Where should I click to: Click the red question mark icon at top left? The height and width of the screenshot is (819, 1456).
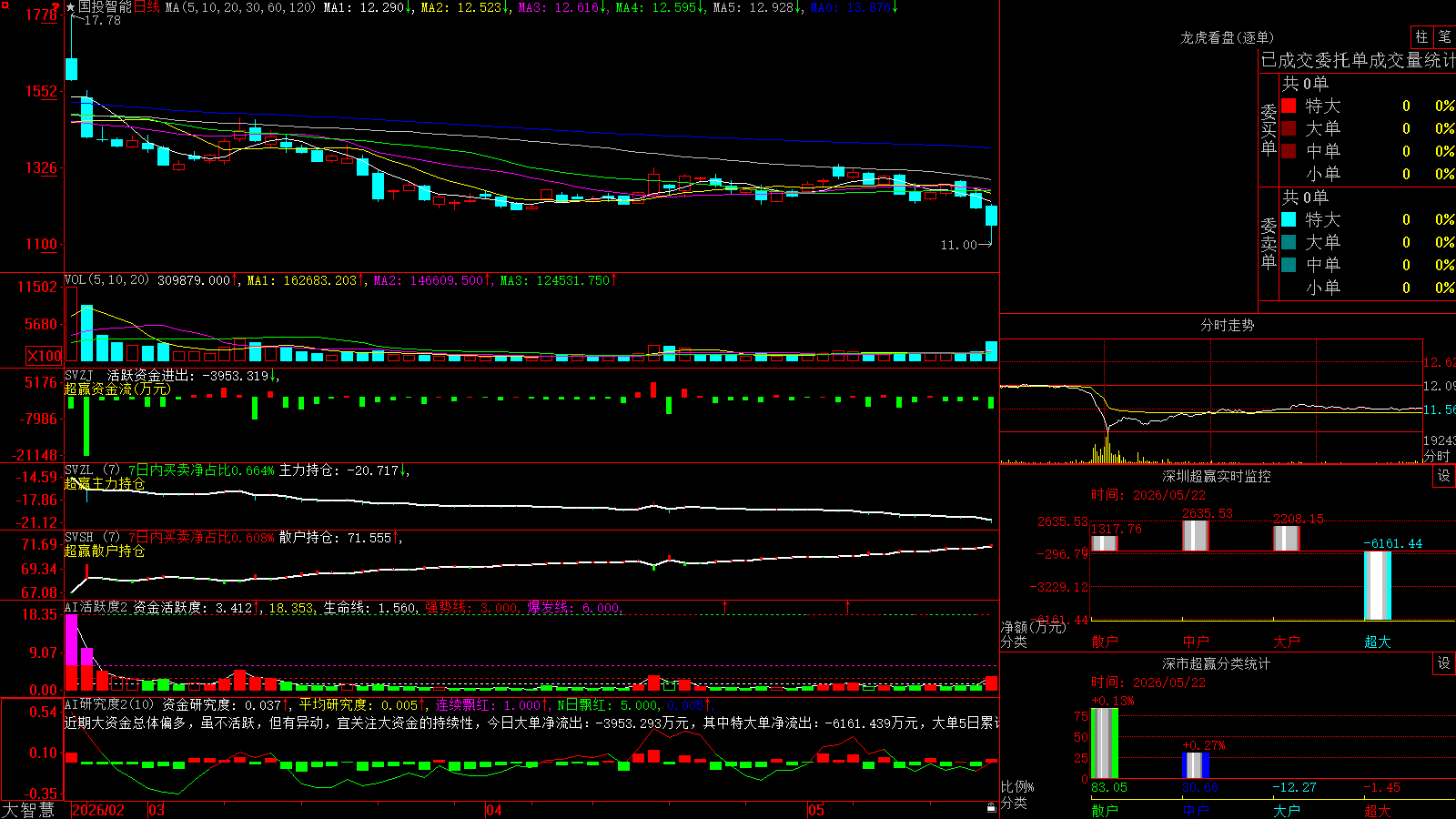pos(56,7)
